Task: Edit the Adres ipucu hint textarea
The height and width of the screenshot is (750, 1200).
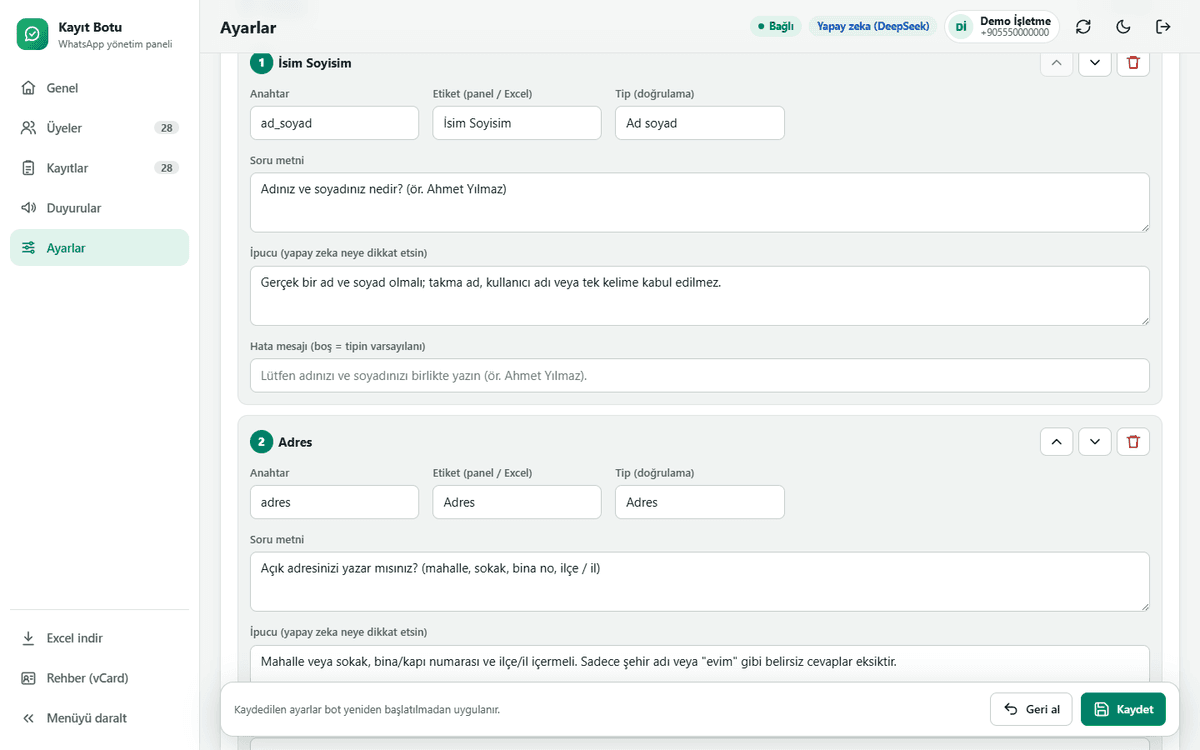Action: [700, 666]
